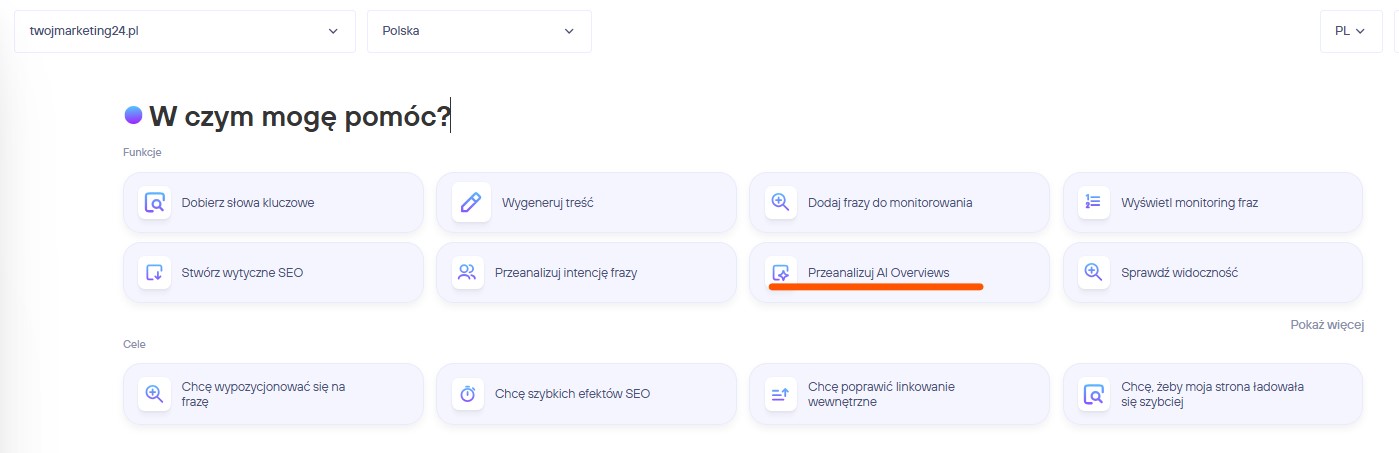Click the numbered list icon for monitoring fraz
The width and height of the screenshot is (1399, 453).
click(1094, 202)
